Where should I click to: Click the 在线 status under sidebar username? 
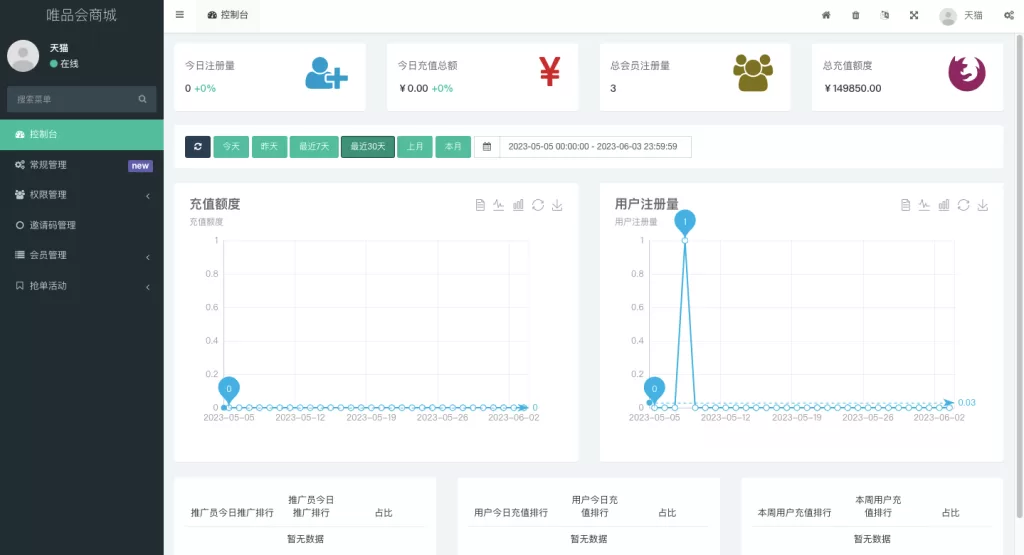(64, 64)
